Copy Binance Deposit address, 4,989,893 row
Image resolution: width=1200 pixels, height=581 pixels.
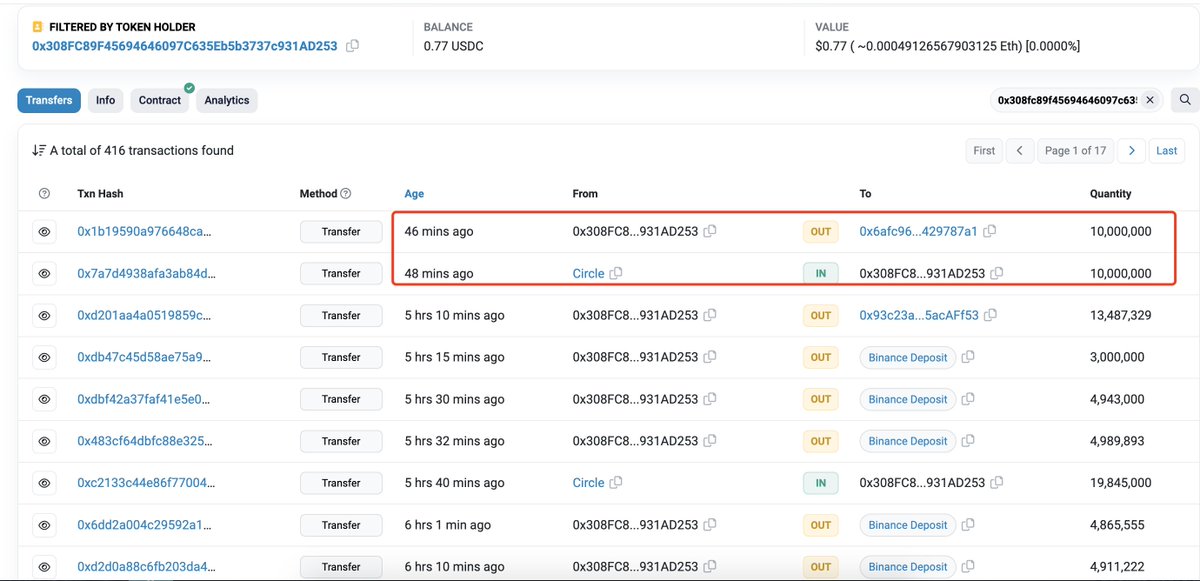point(968,441)
